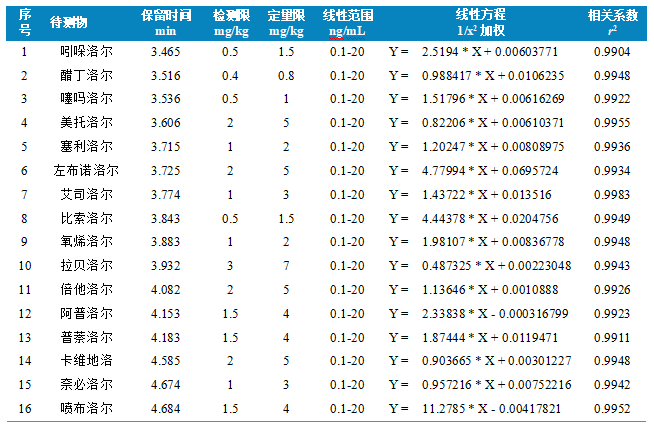Select retention time value 3.774
The width and height of the screenshot is (654, 426).
166,195
